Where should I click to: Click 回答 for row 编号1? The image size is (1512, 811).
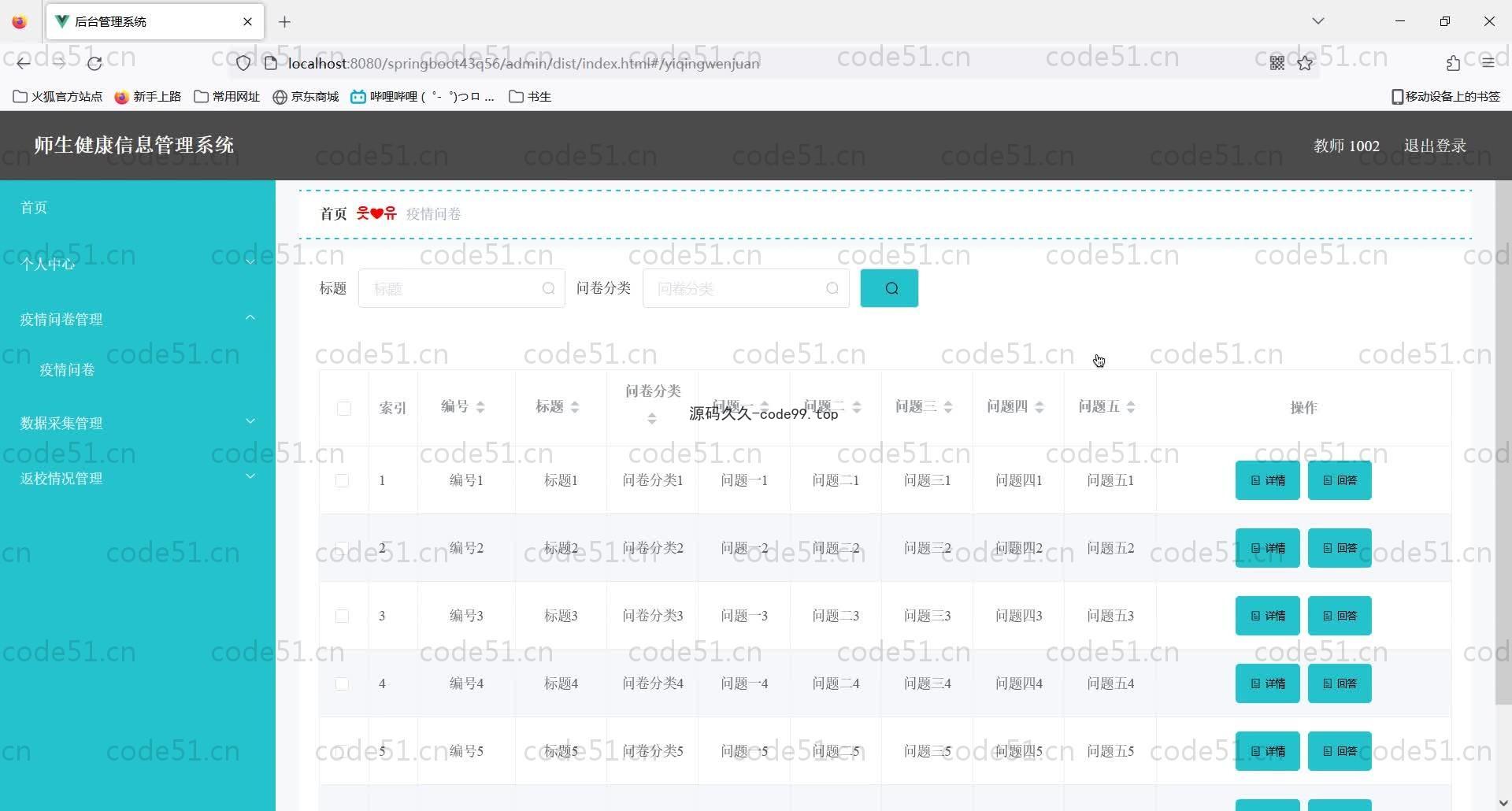click(1340, 480)
